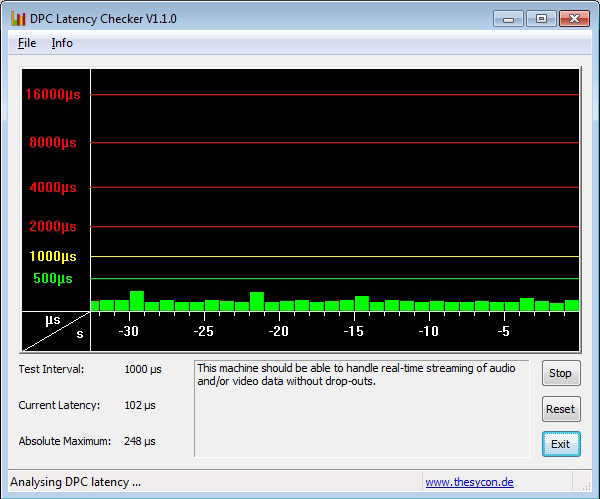The height and width of the screenshot is (499, 600).
Task: Open the File menu
Action: point(27,43)
